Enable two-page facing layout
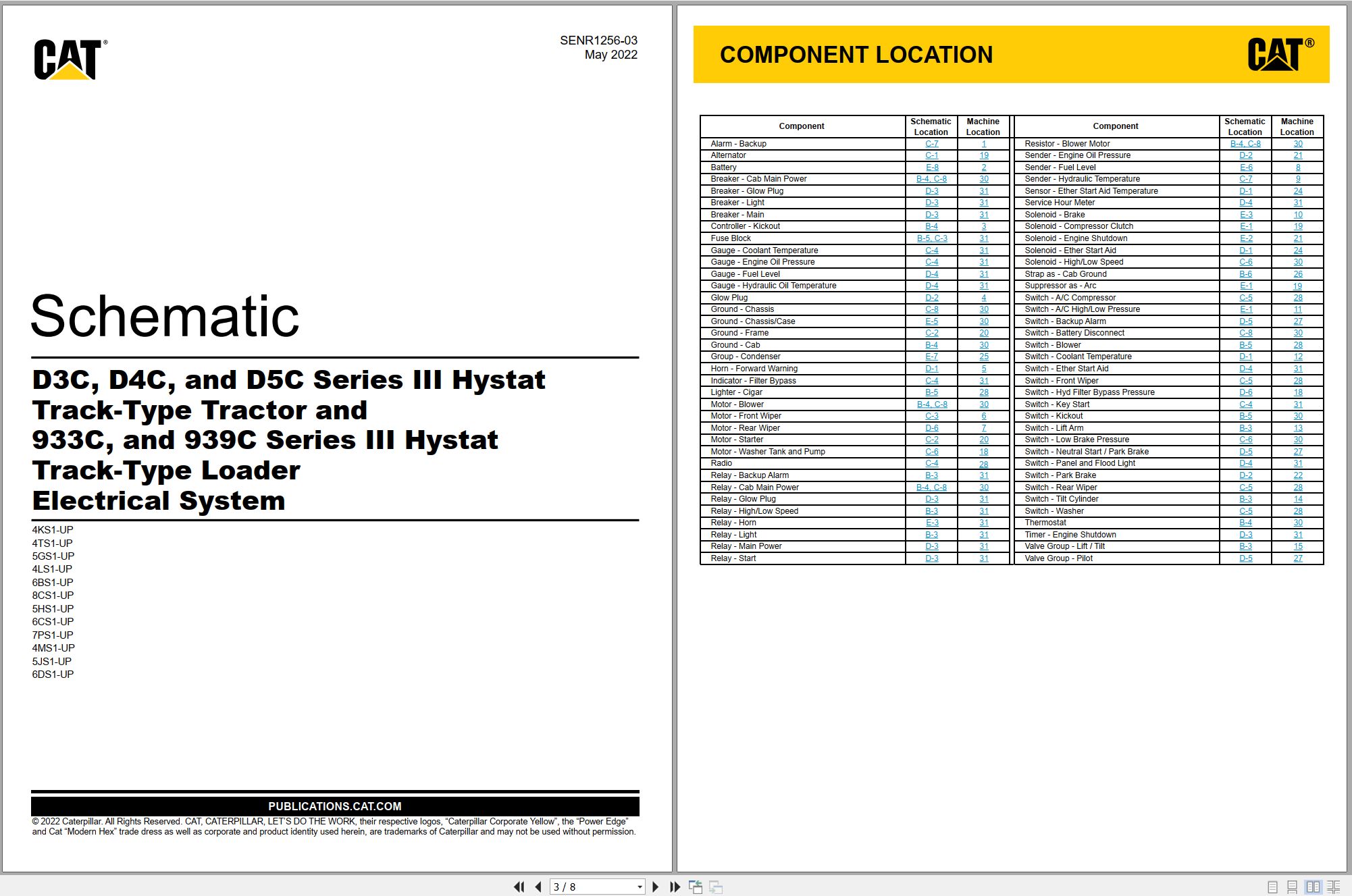The width and height of the screenshot is (1352, 896). [x=1313, y=887]
